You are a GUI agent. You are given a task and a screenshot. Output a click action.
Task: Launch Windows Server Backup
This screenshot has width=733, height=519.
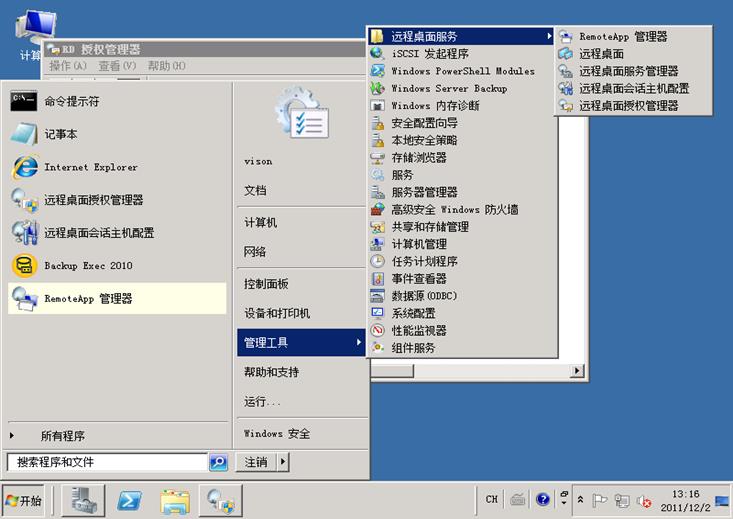462,88
